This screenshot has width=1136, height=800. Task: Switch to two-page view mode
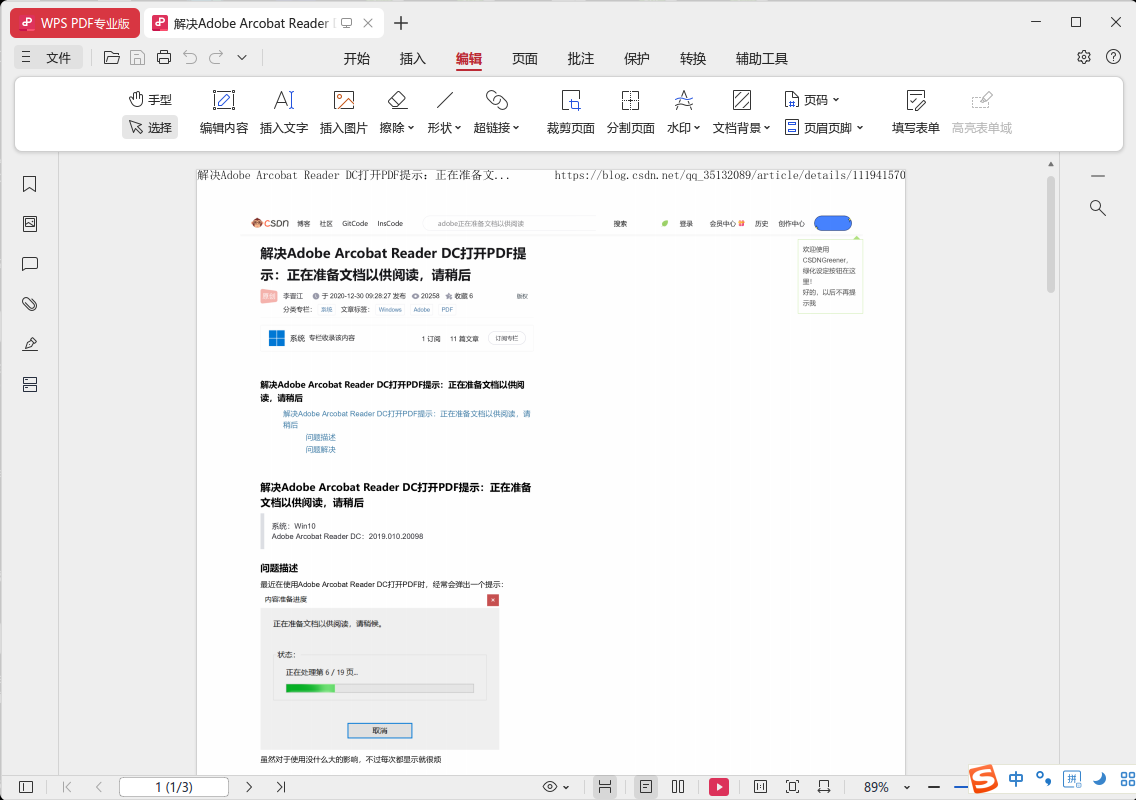point(678,787)
